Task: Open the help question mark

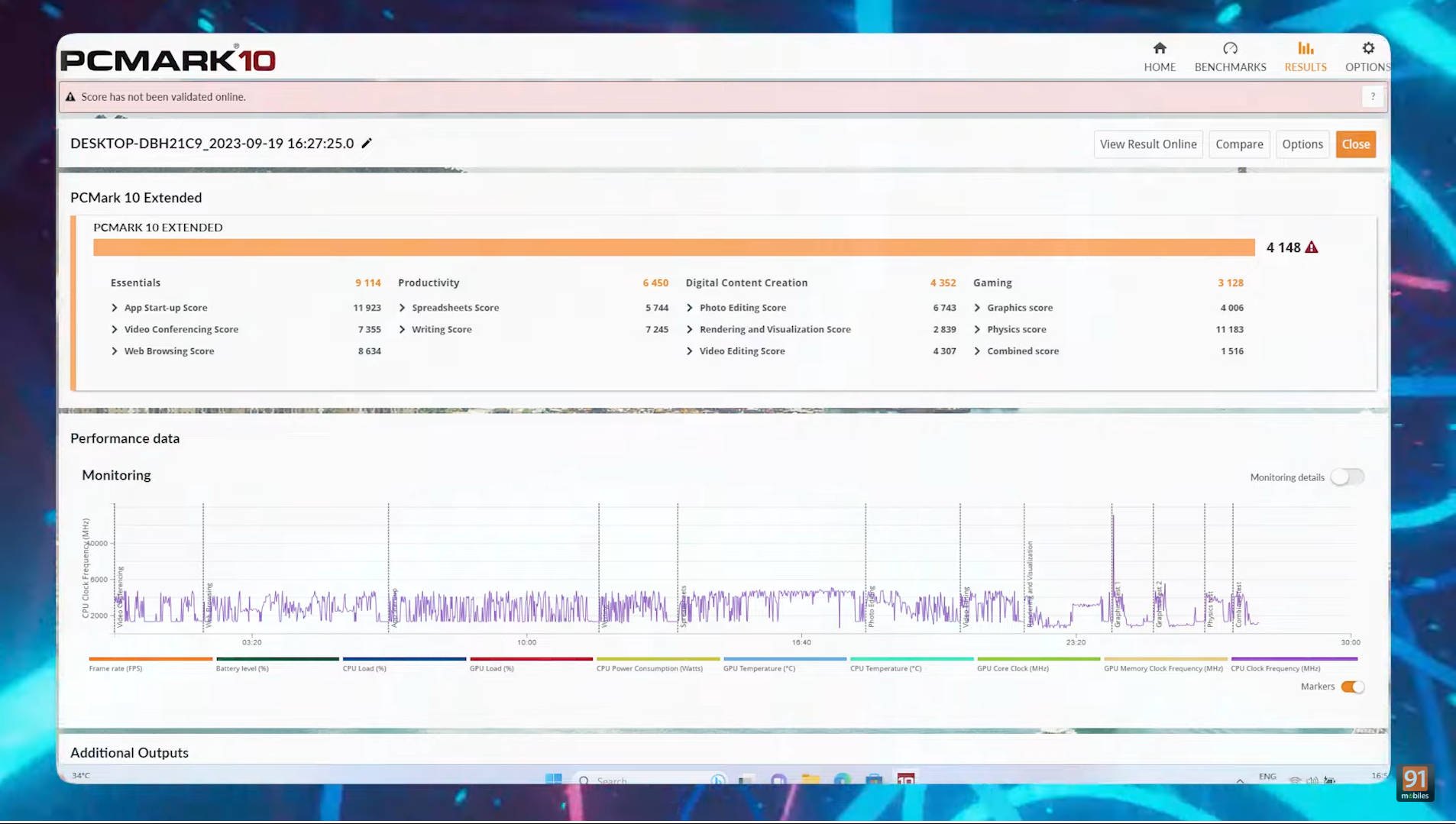Action: click(x=1373, y=96)
